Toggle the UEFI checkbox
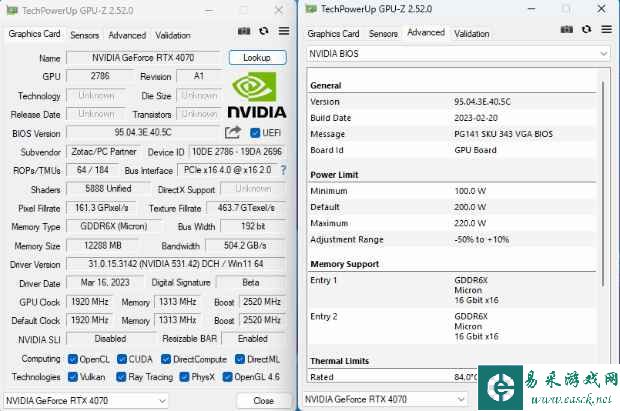The width and height of the screenshot is (620, 411). tap(255, 133)
